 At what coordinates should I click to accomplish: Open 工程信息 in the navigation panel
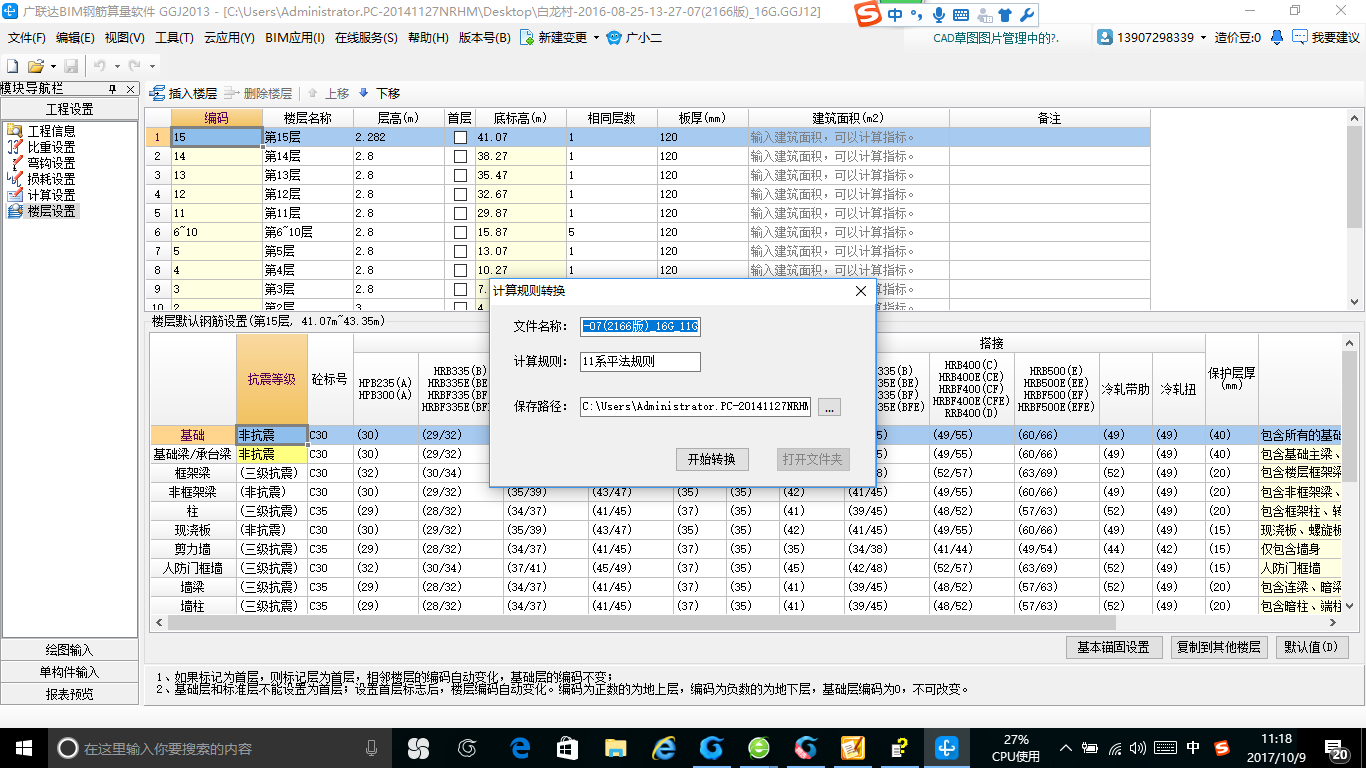[50, 131]
